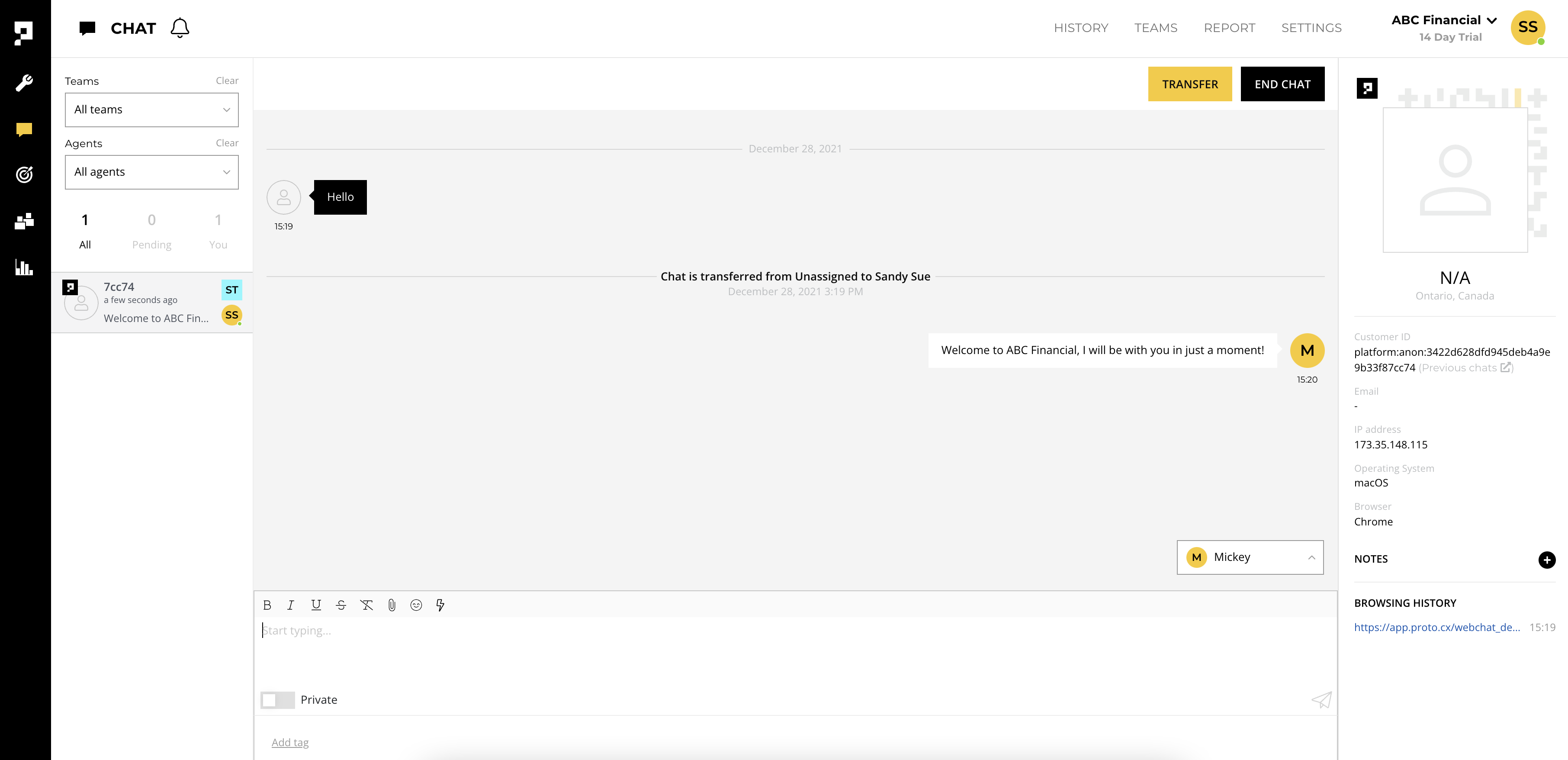Click the visitor avatar beside Hello message
This screenshot has height=760, width=1568.
pyautogui.click(x=284, y=196)
